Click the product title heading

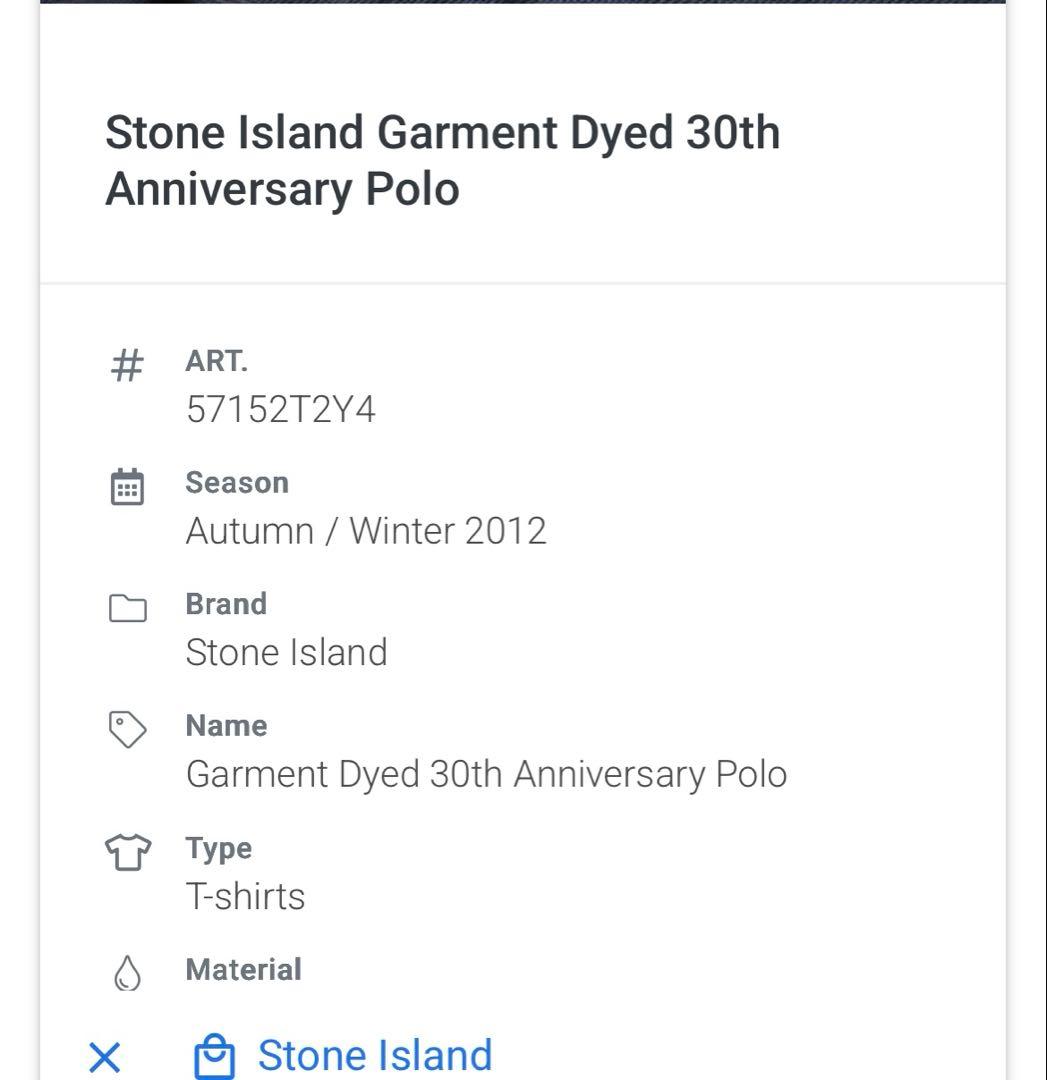[x=442, y=160]
